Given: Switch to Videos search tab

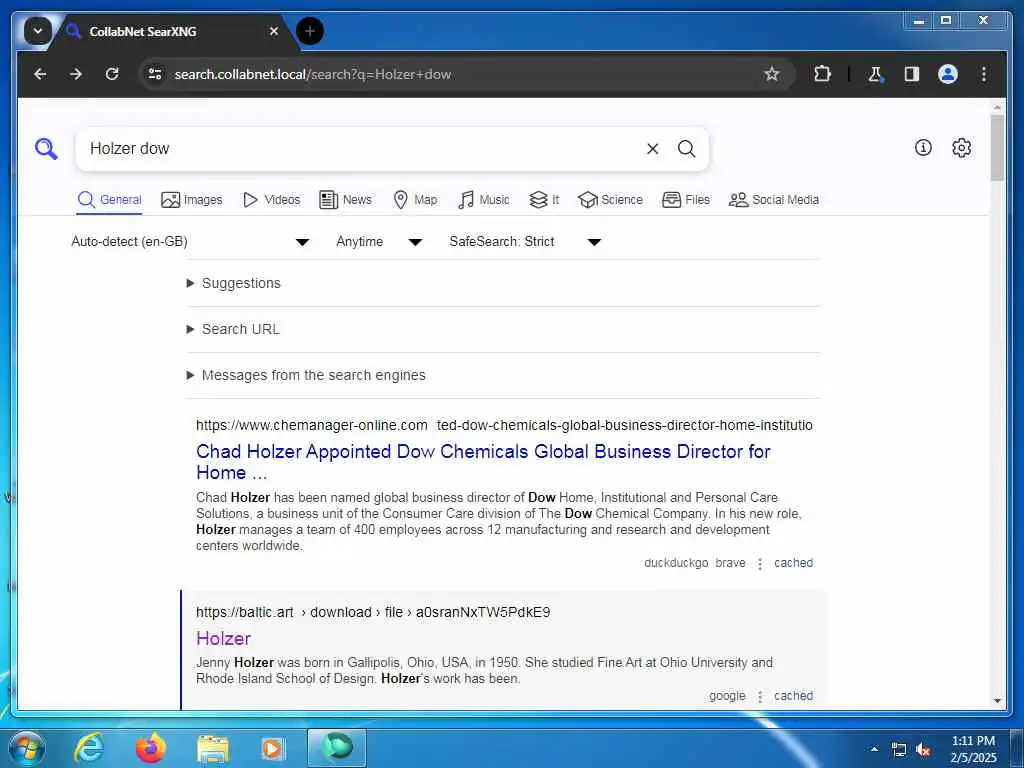Looking at the screenshot, I should 271,200.
